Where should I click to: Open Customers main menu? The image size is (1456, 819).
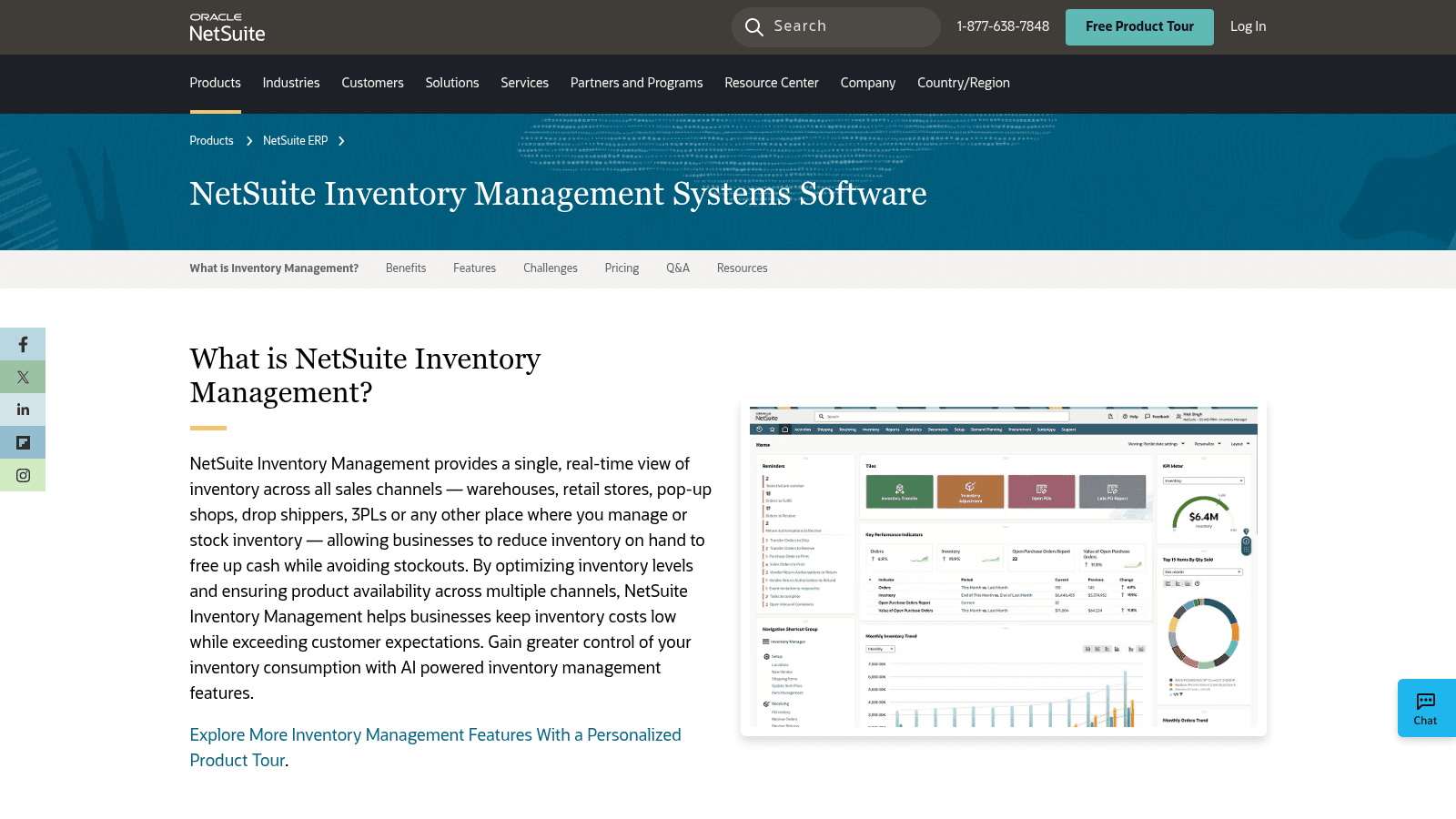point(372,83)
